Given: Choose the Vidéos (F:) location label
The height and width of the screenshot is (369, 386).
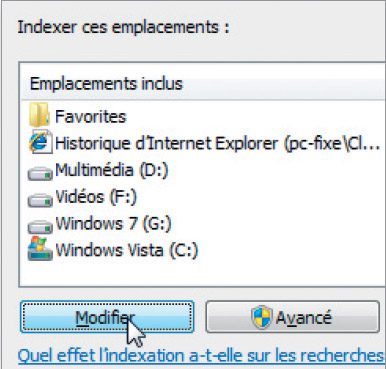Looking at the screenshot, I should 96,197.
